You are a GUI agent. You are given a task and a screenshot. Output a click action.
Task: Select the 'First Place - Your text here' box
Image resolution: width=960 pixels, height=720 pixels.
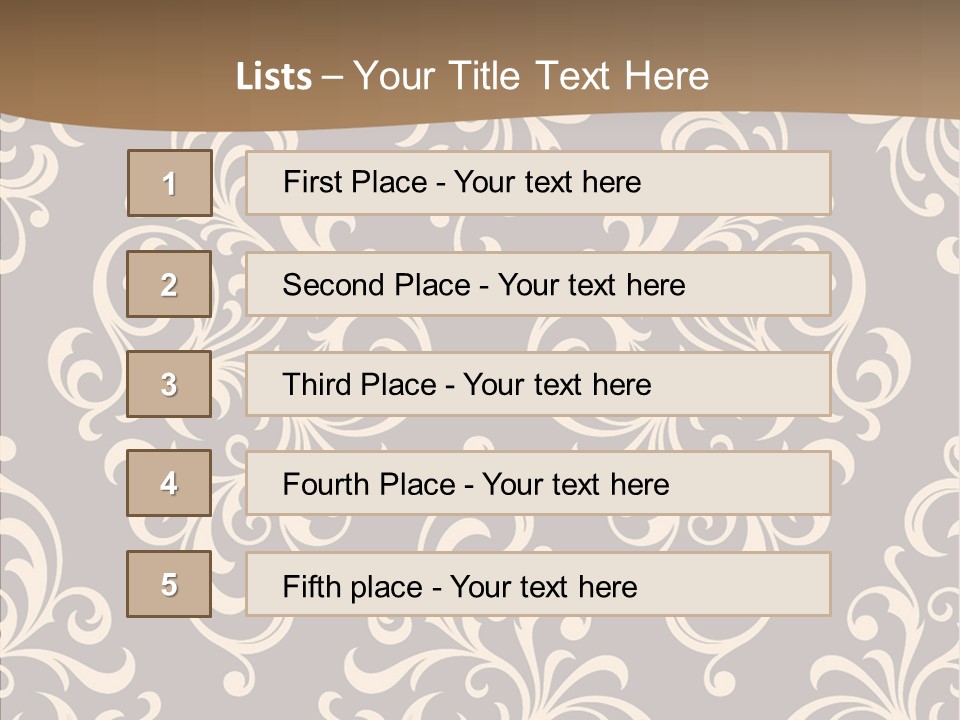tap(538, 183)
